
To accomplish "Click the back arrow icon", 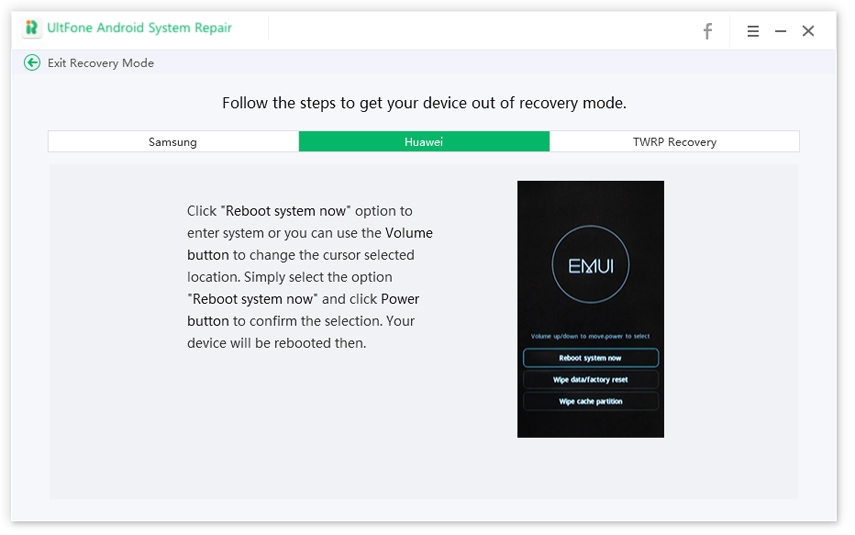I will (x=32, y=63).
